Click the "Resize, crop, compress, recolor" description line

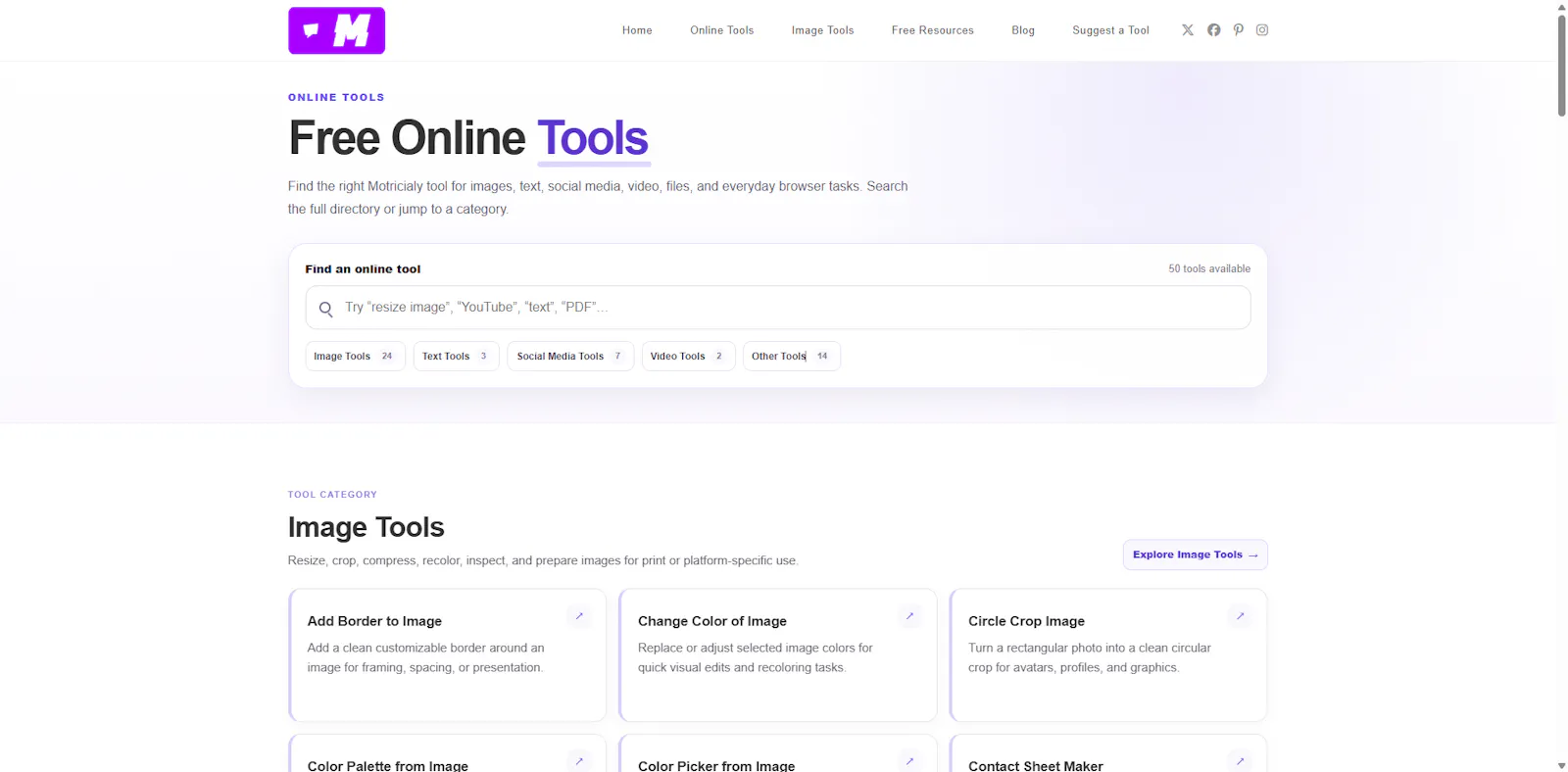point(543,560)
